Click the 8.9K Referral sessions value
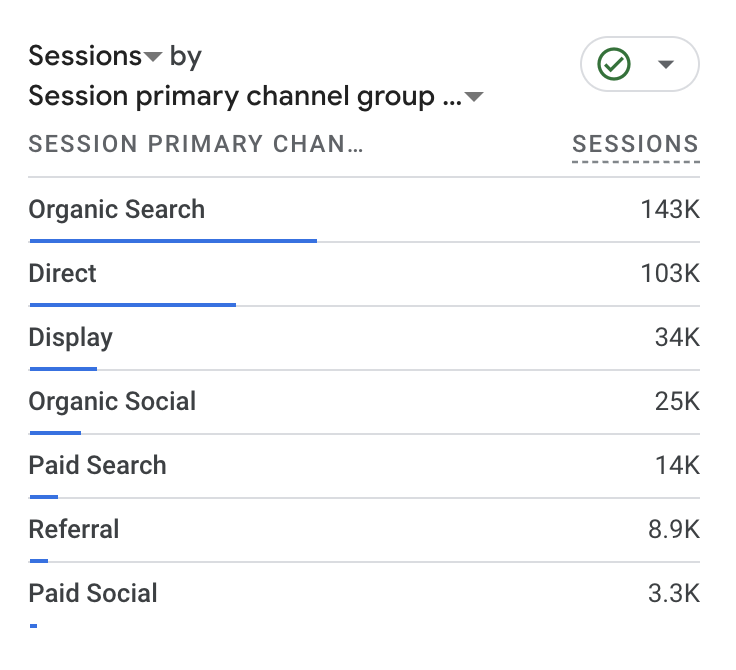 point(674,530)
